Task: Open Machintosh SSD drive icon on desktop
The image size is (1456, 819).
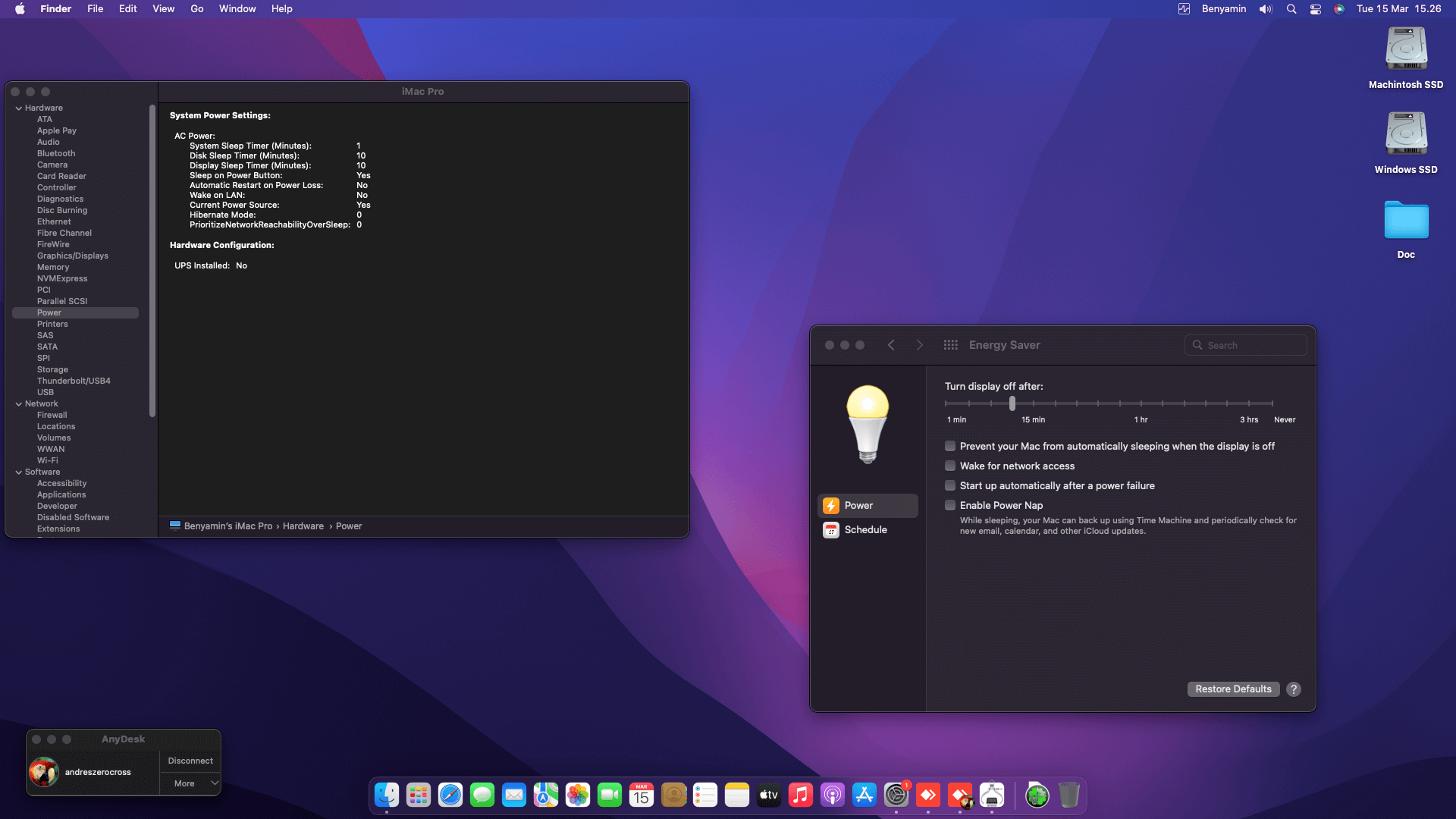Action: pyautogui.click(x=1406, y=58)
